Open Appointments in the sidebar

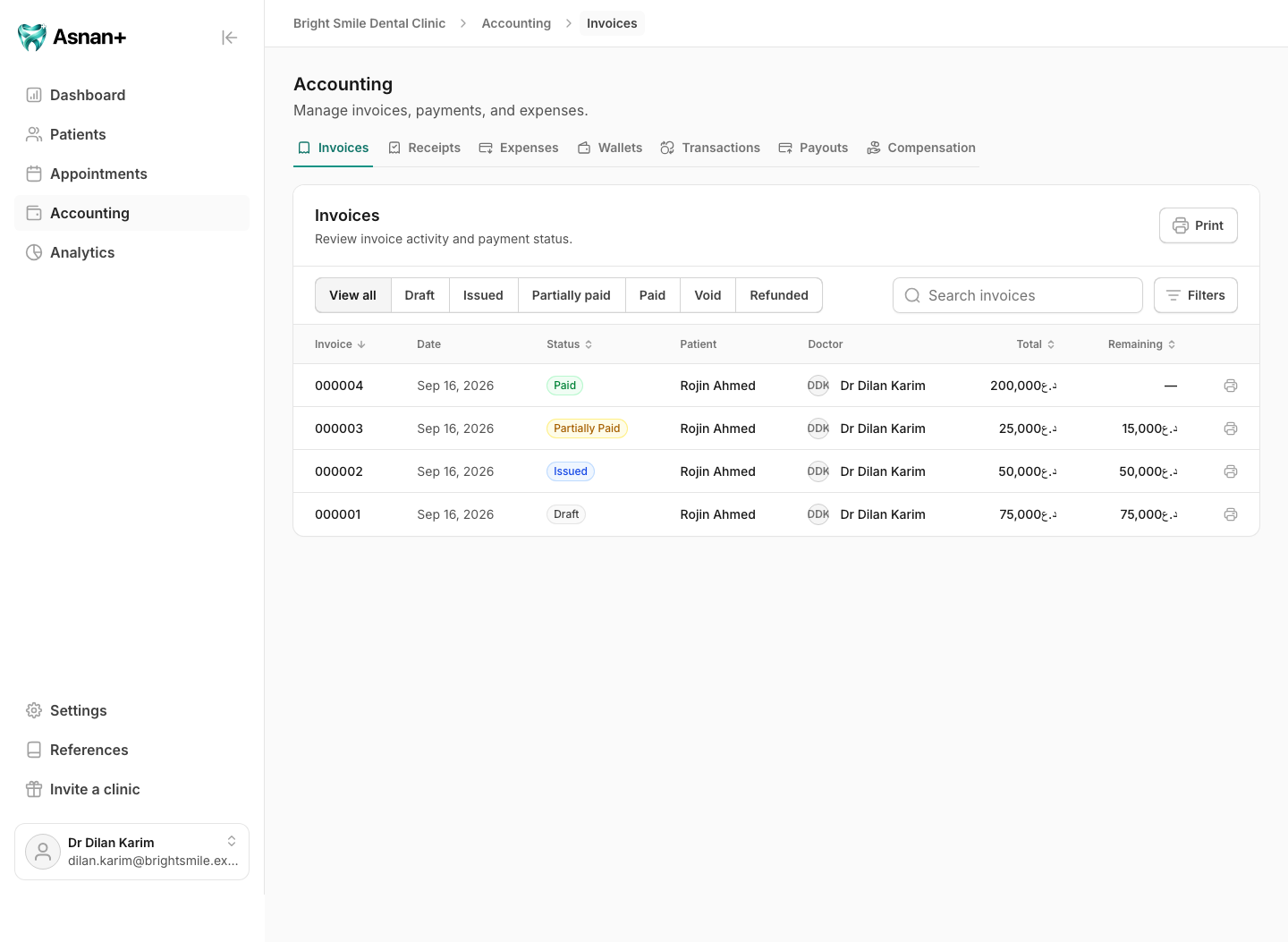pos(131,174)
